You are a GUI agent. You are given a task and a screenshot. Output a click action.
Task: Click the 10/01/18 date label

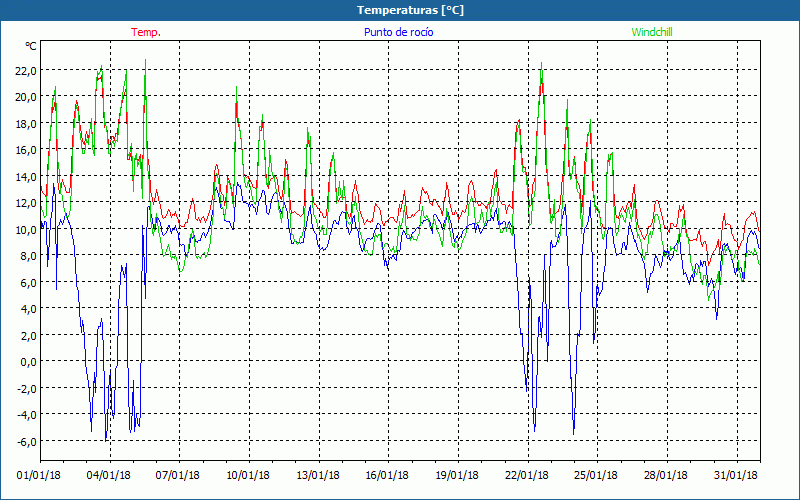point(248,476)
